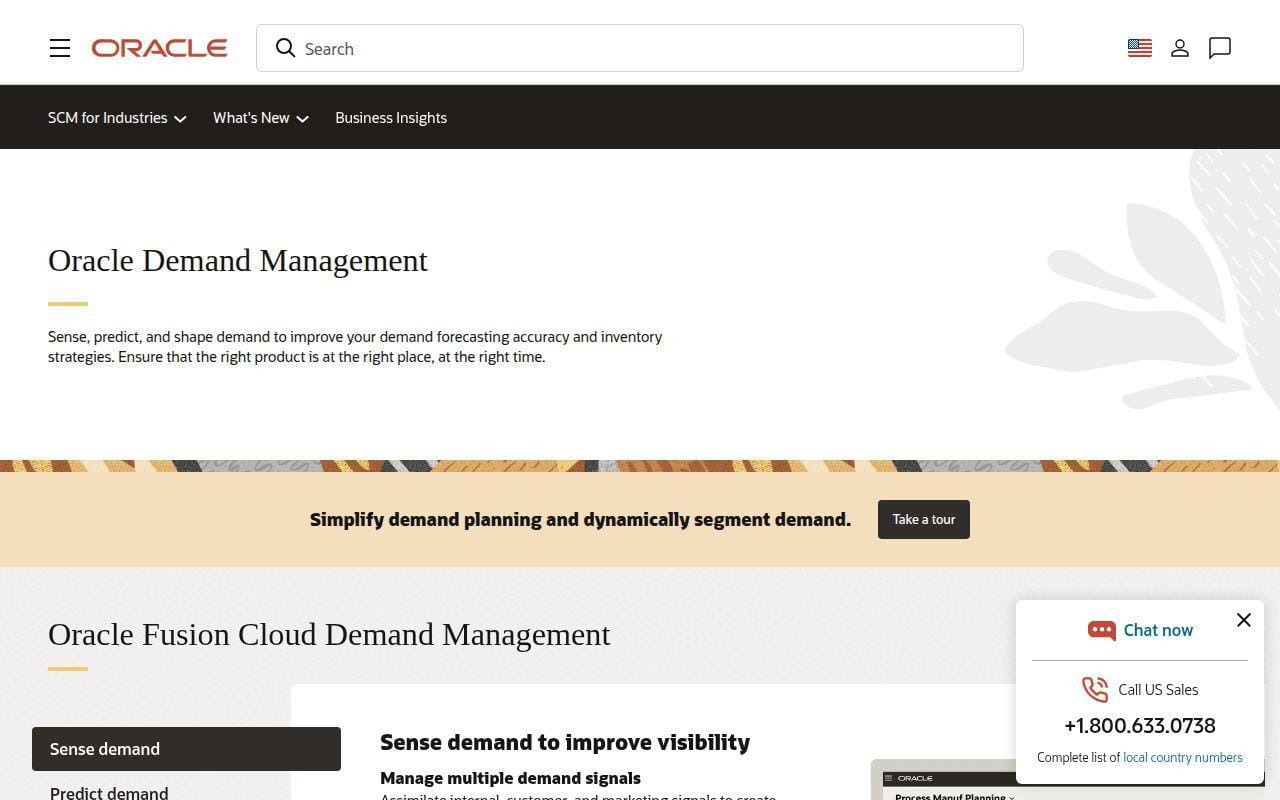Expand the SCM for Industries menu
The width and height of the screenshot is (1280, 800).
(x=117, y=118)
